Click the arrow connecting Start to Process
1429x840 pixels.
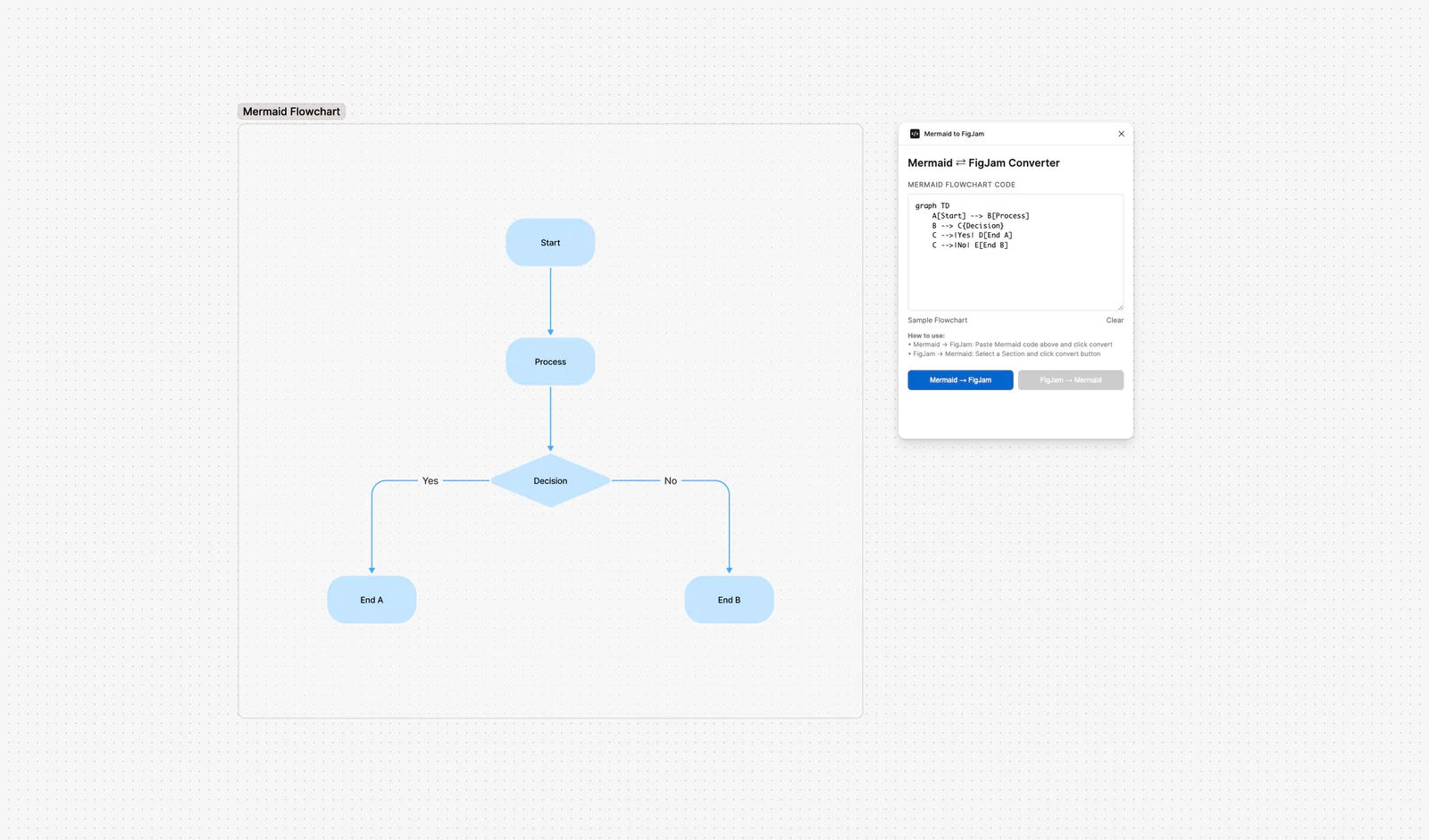point(550,302)
